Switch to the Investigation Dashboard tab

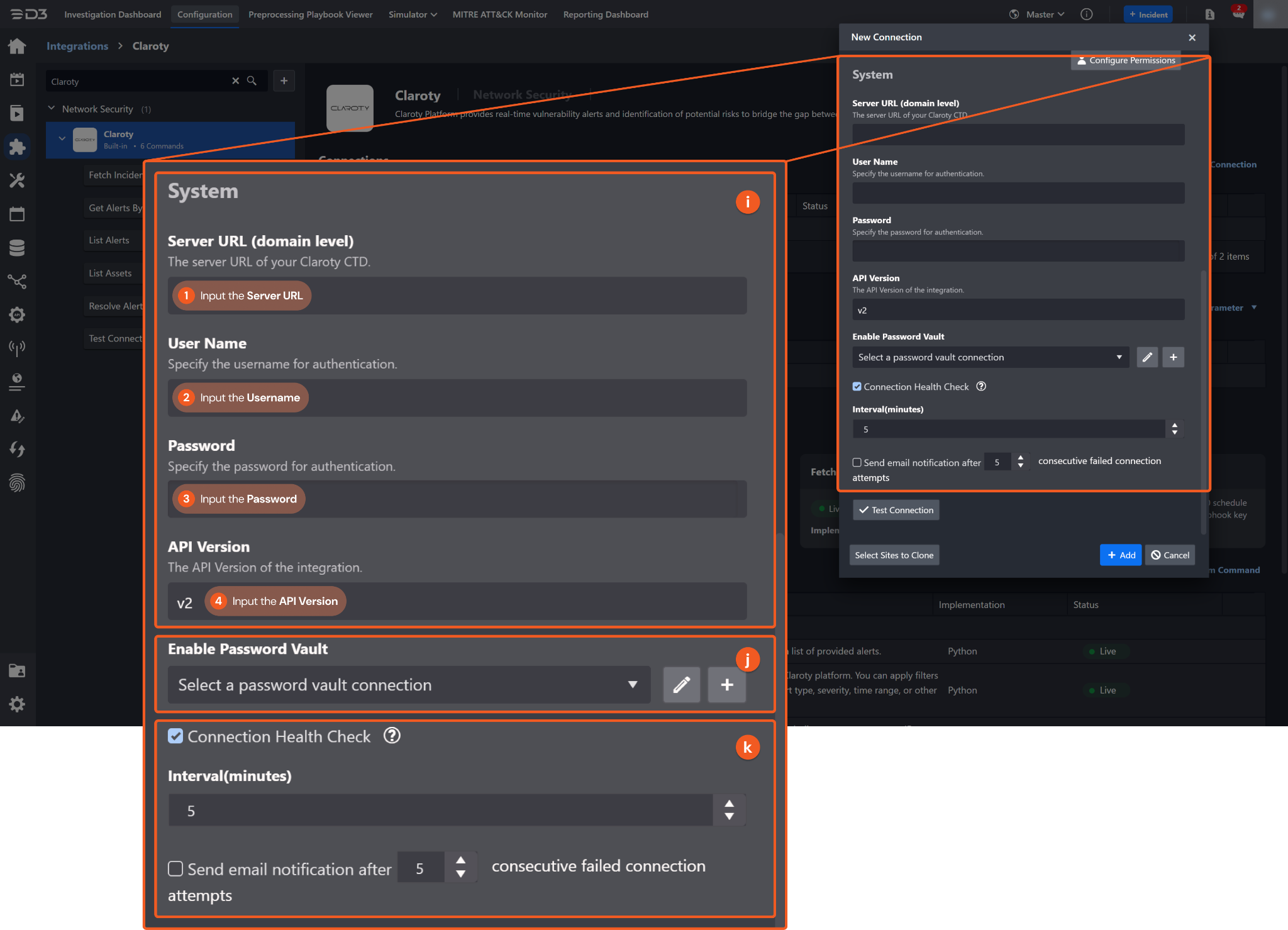pyautogui.click(x=113, y=14)
